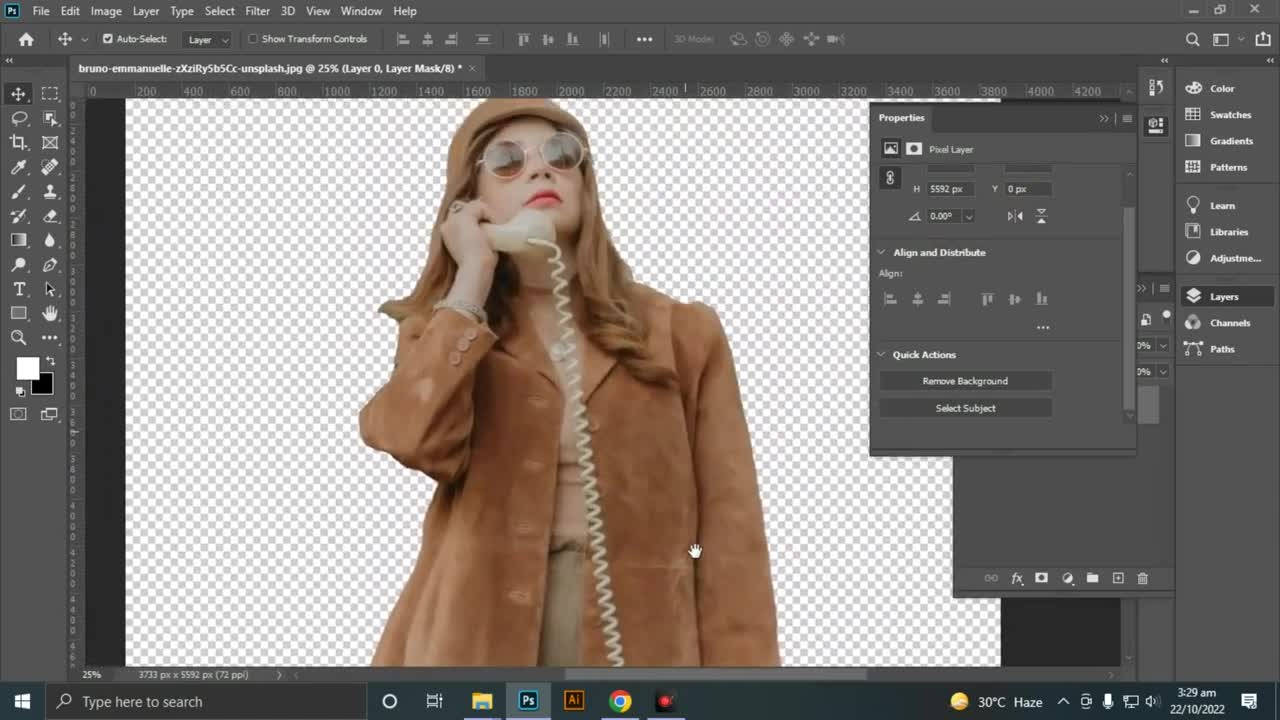The image size is (1280, 720).
Task: Enable Show Transform Controls checkbox
Action: coord(253,39)
